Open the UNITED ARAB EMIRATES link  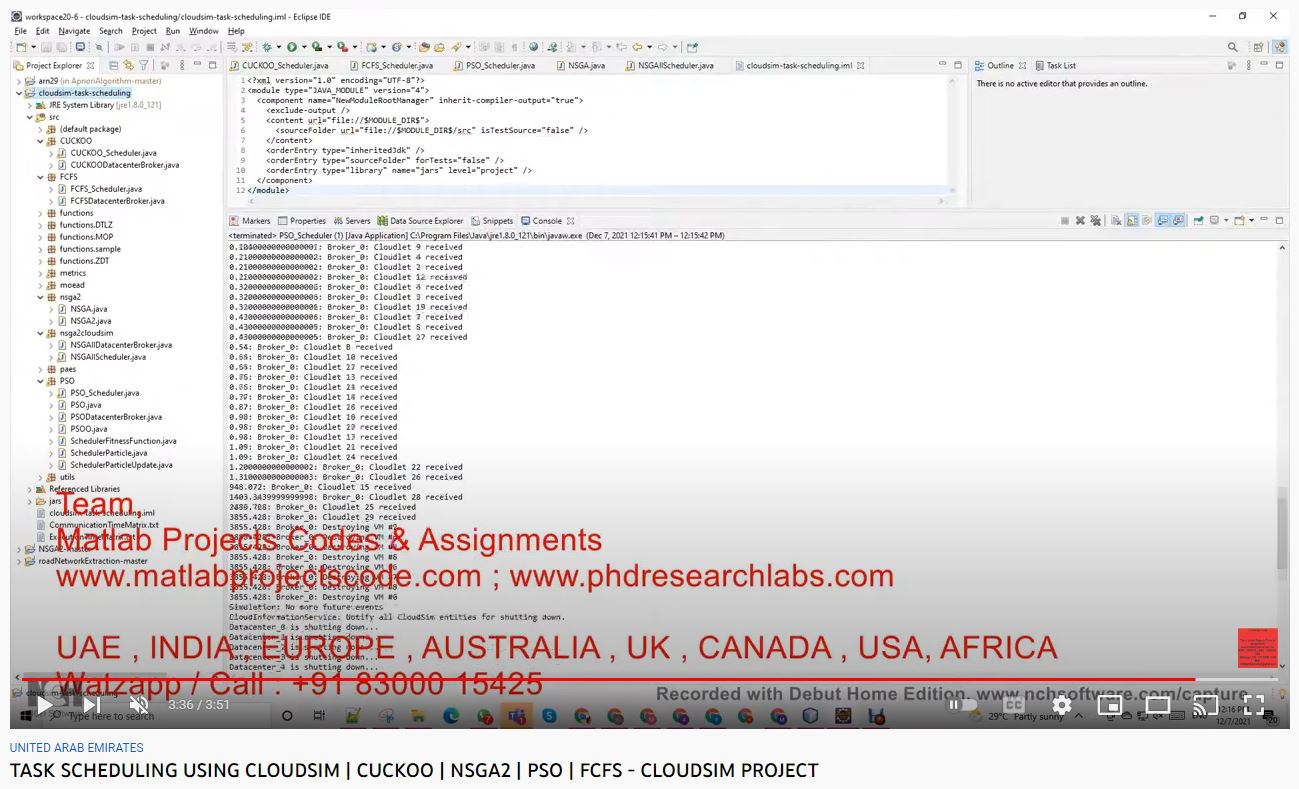pyautogui.click(x=76, y=748)
